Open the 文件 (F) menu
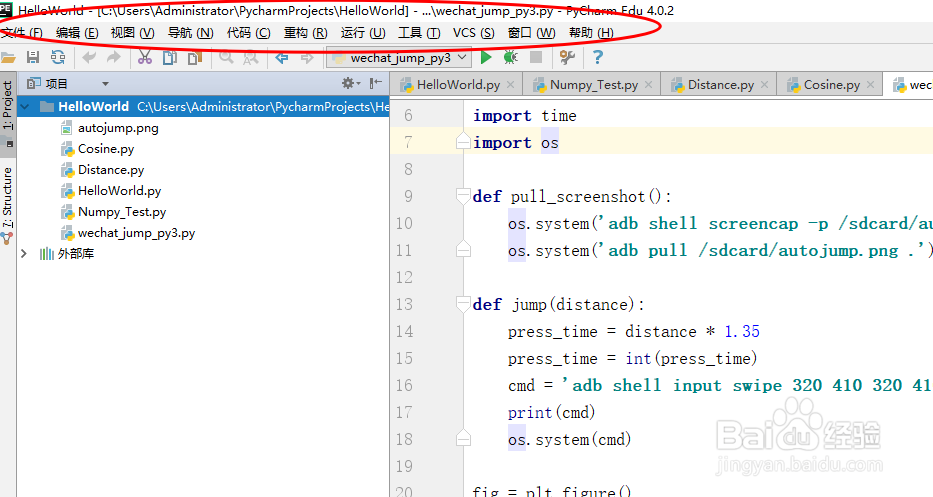This screenshot has width=933, height=497. point(22,33)
